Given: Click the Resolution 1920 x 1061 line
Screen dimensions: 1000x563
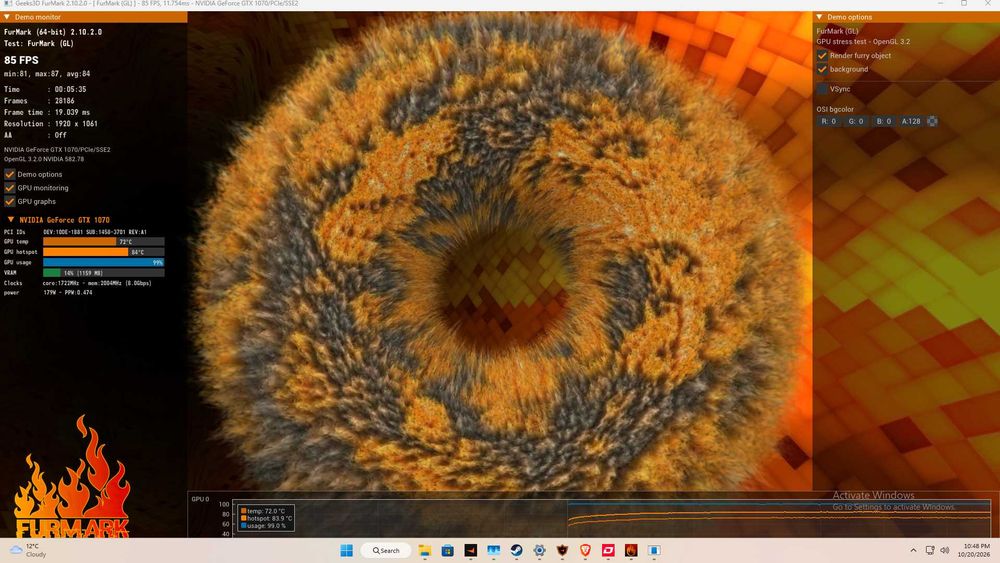Looking at the screenshot, I should tap(51, 124).
